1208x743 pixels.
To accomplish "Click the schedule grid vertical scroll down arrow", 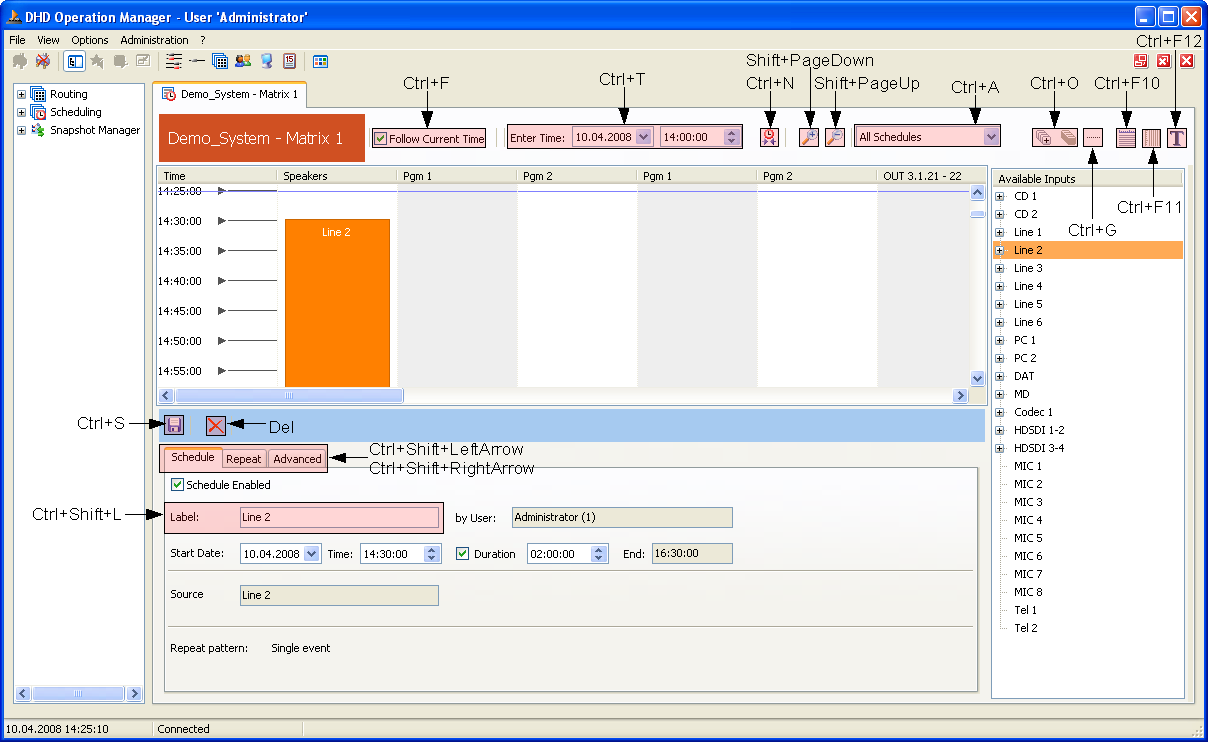I will (x=978, y=379).
